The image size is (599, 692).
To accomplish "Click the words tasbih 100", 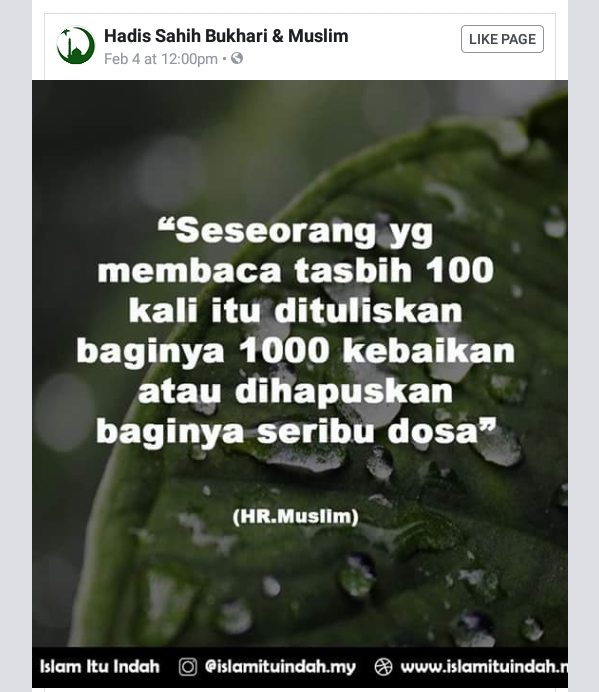I will [394, 270].
